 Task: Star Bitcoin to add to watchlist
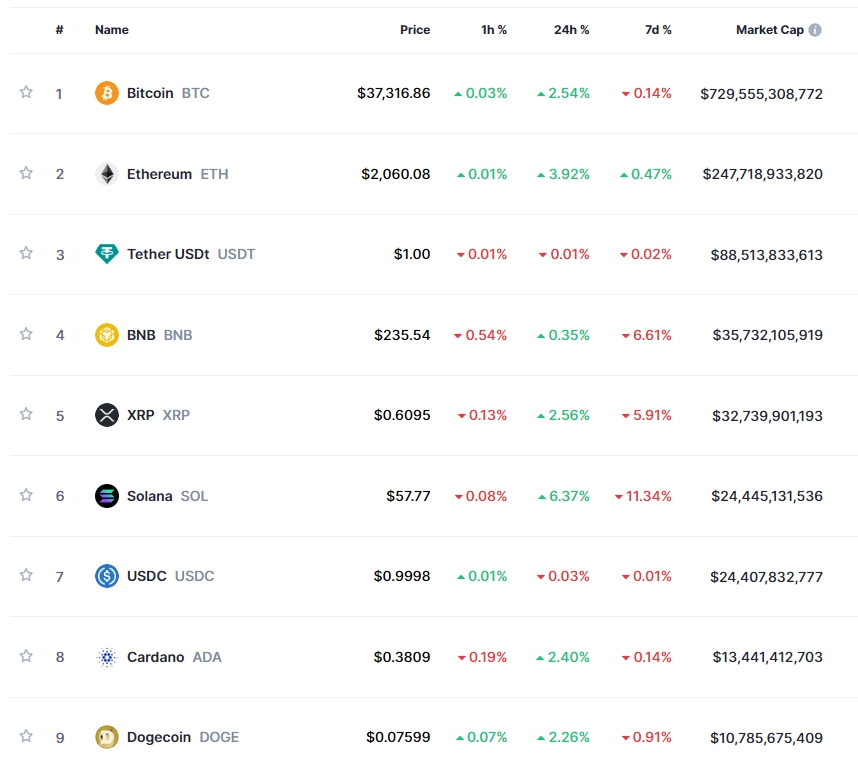coord(26,92)
